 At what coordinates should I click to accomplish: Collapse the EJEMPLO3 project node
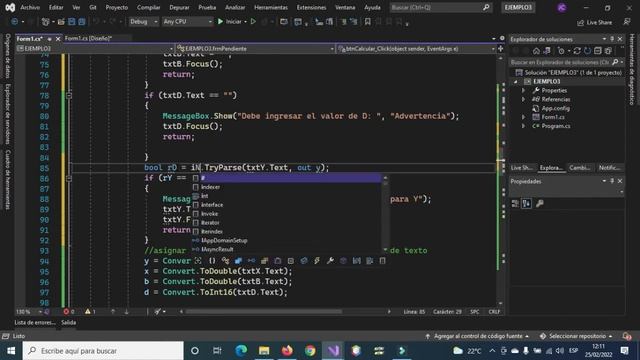[x=516, y=82]
